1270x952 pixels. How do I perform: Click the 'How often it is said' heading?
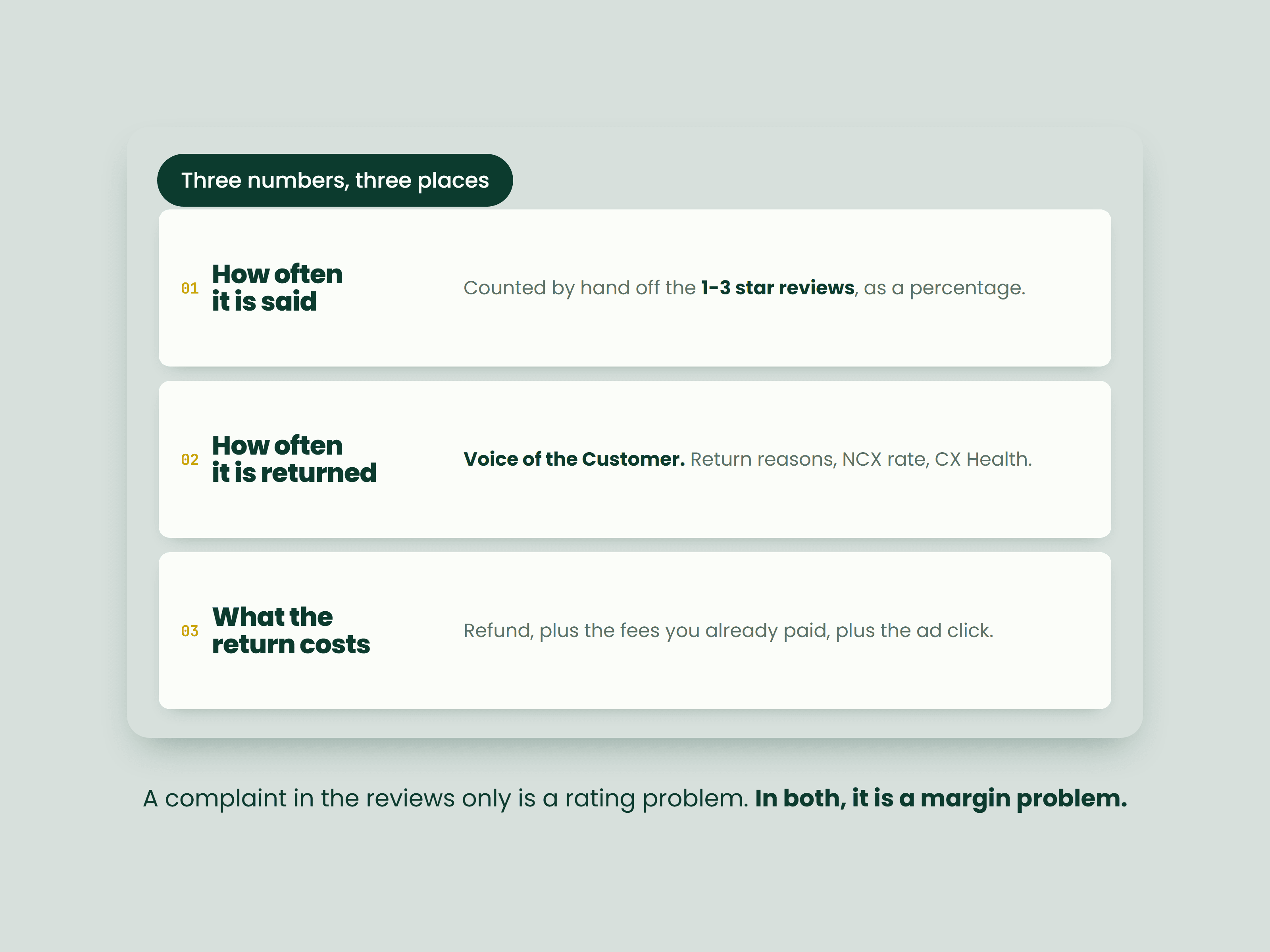tap(277, 288)
